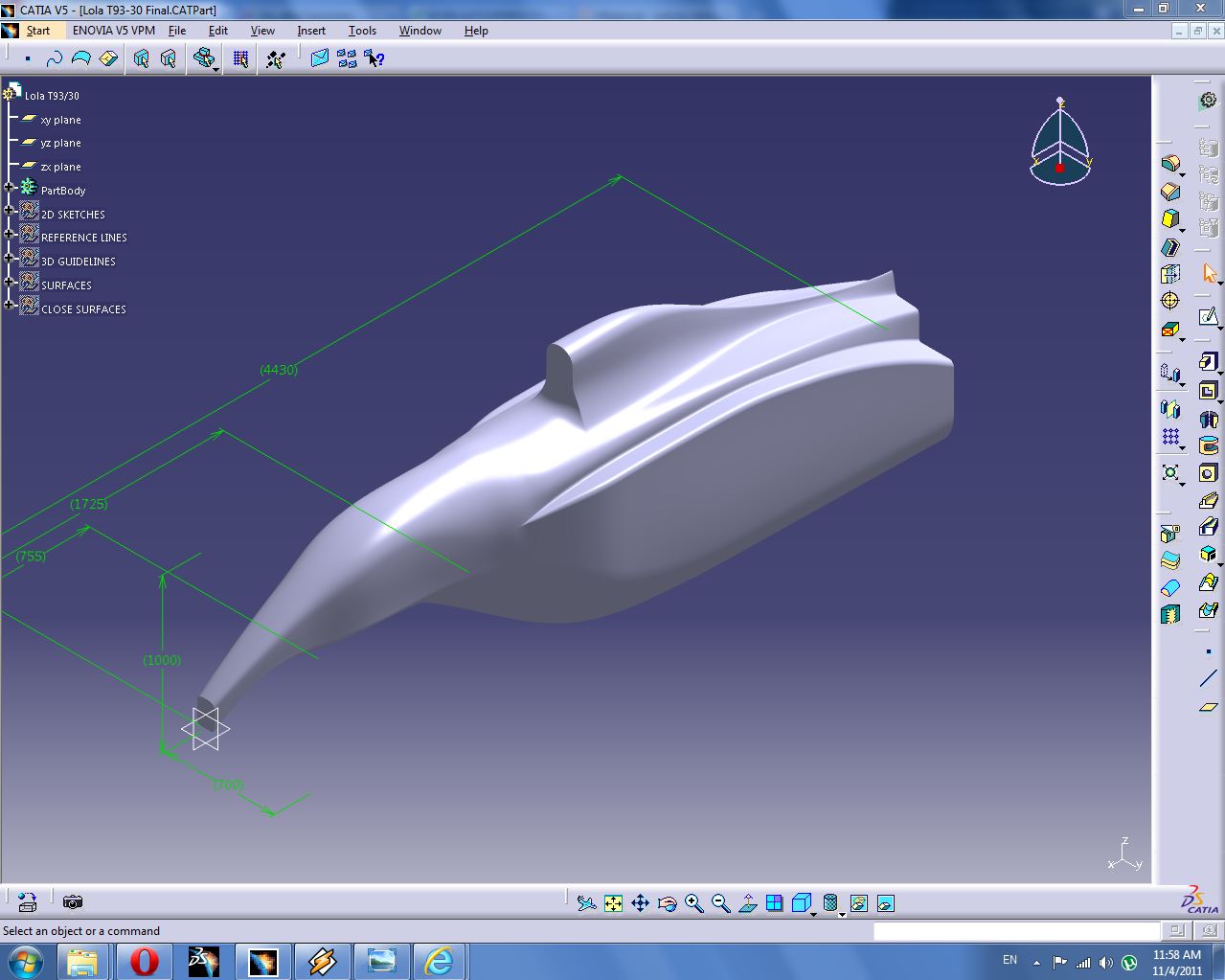Click the Zoom Out magnifier
1225x980 pixels.
(721, 903)
